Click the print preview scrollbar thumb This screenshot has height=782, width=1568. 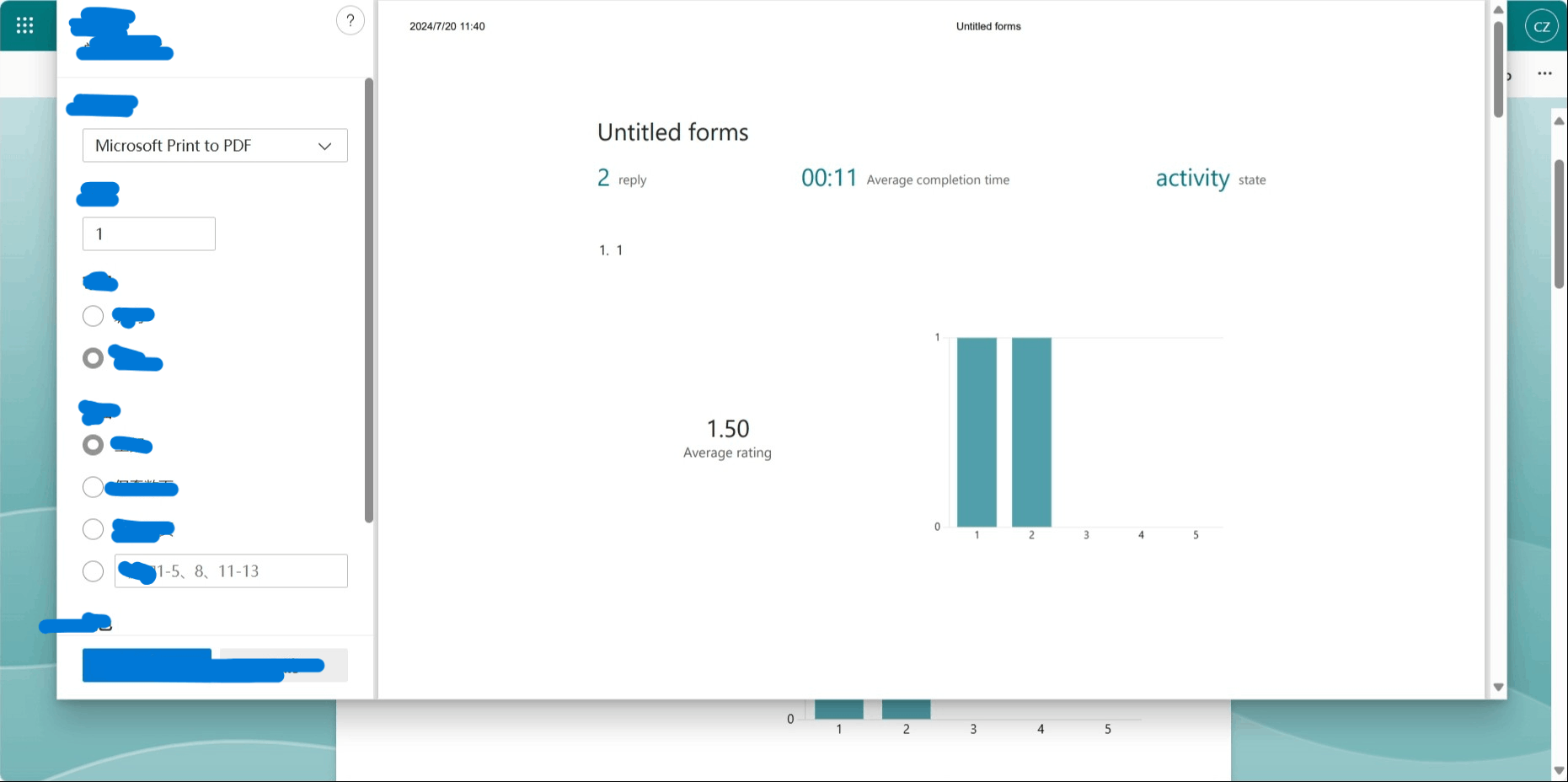tap(1498, 69)
